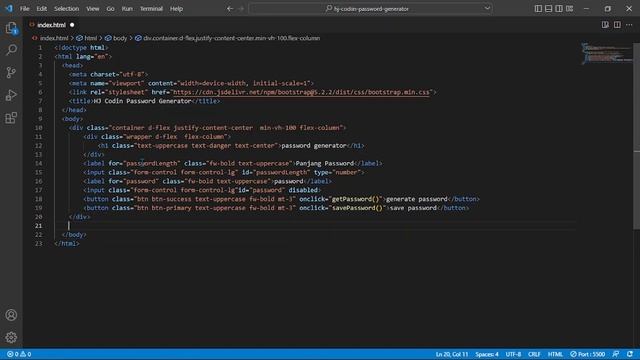Open the Manage gear icon
The image size is (640, 360).
coord(11,337)
